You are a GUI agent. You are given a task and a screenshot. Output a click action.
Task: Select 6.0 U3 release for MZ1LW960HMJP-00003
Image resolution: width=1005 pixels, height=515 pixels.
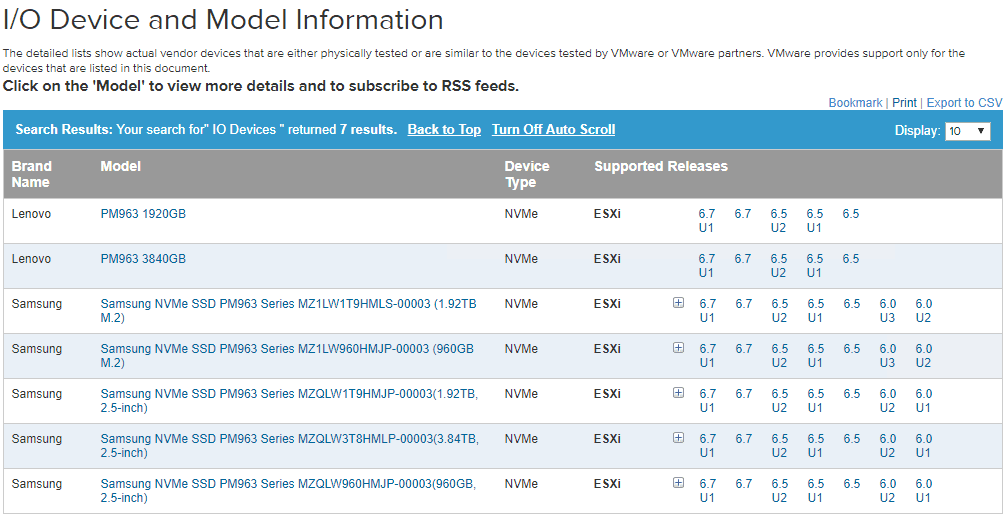tap(888, 355)
